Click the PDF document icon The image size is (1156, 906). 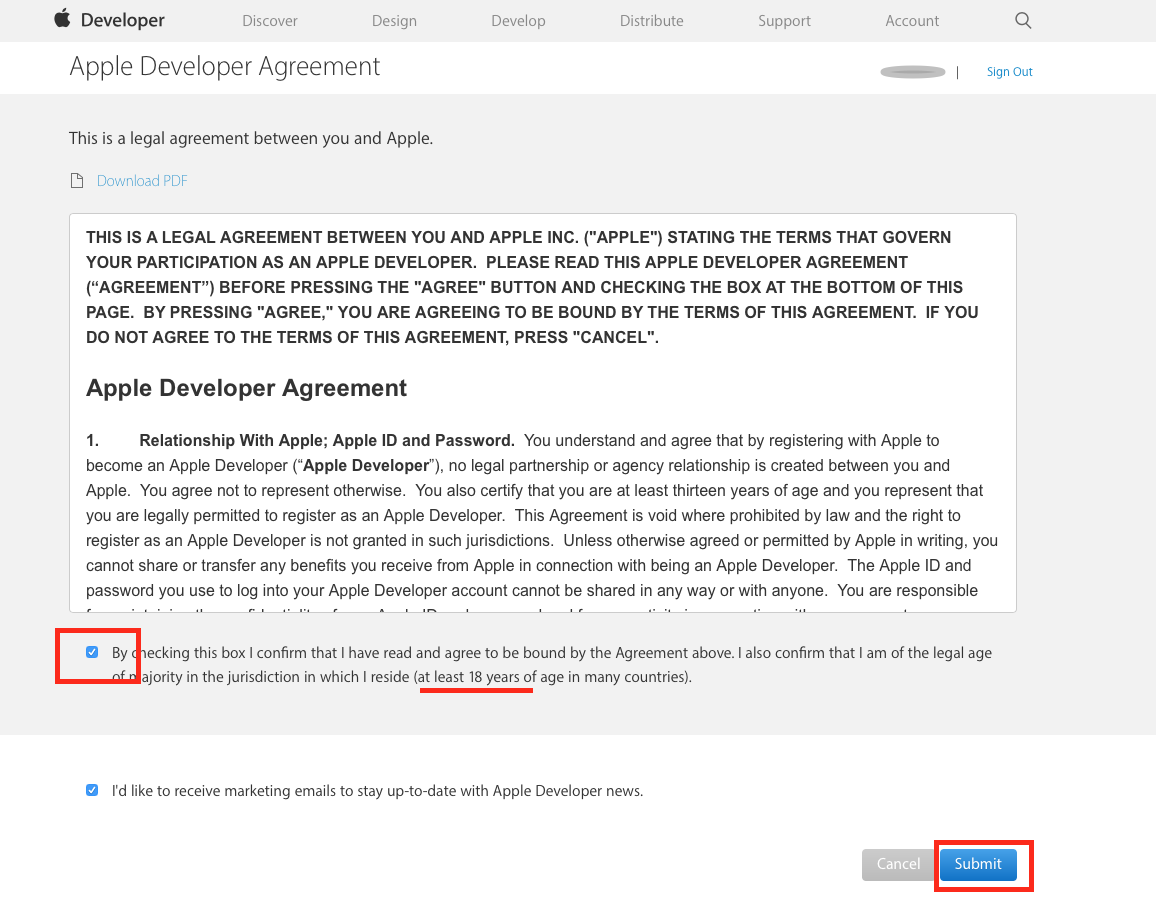[x=77, y=181]
